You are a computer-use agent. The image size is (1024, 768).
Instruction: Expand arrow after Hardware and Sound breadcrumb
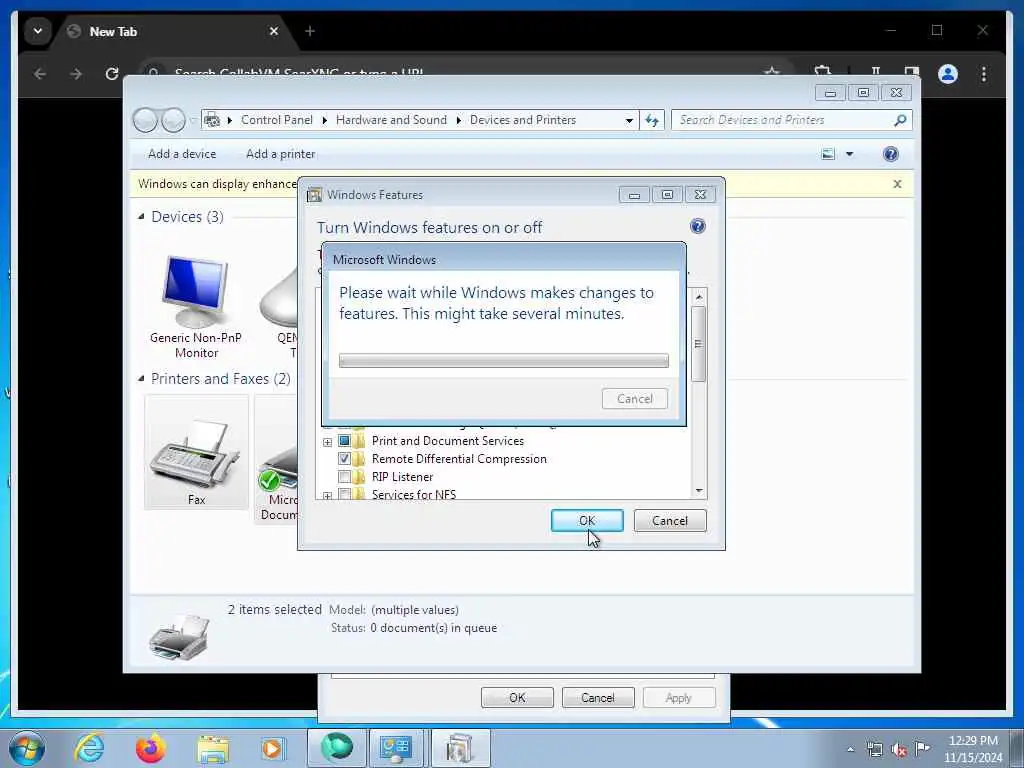(x=458, y=120)
